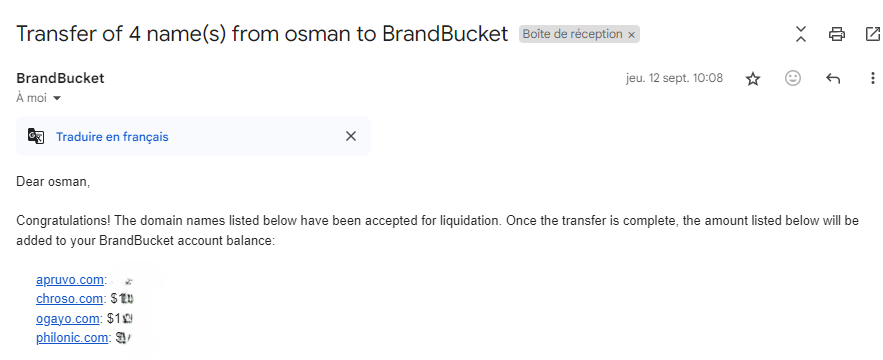Click the email subject title text
Viewport: 883px width, 360px height.
pyautogui.click(x=262, y=34)
